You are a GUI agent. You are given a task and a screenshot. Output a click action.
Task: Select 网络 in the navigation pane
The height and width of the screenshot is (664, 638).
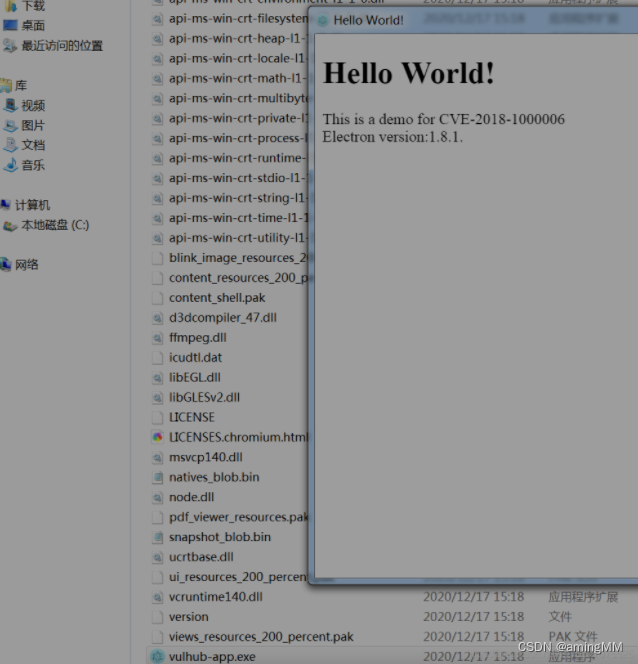27,265
